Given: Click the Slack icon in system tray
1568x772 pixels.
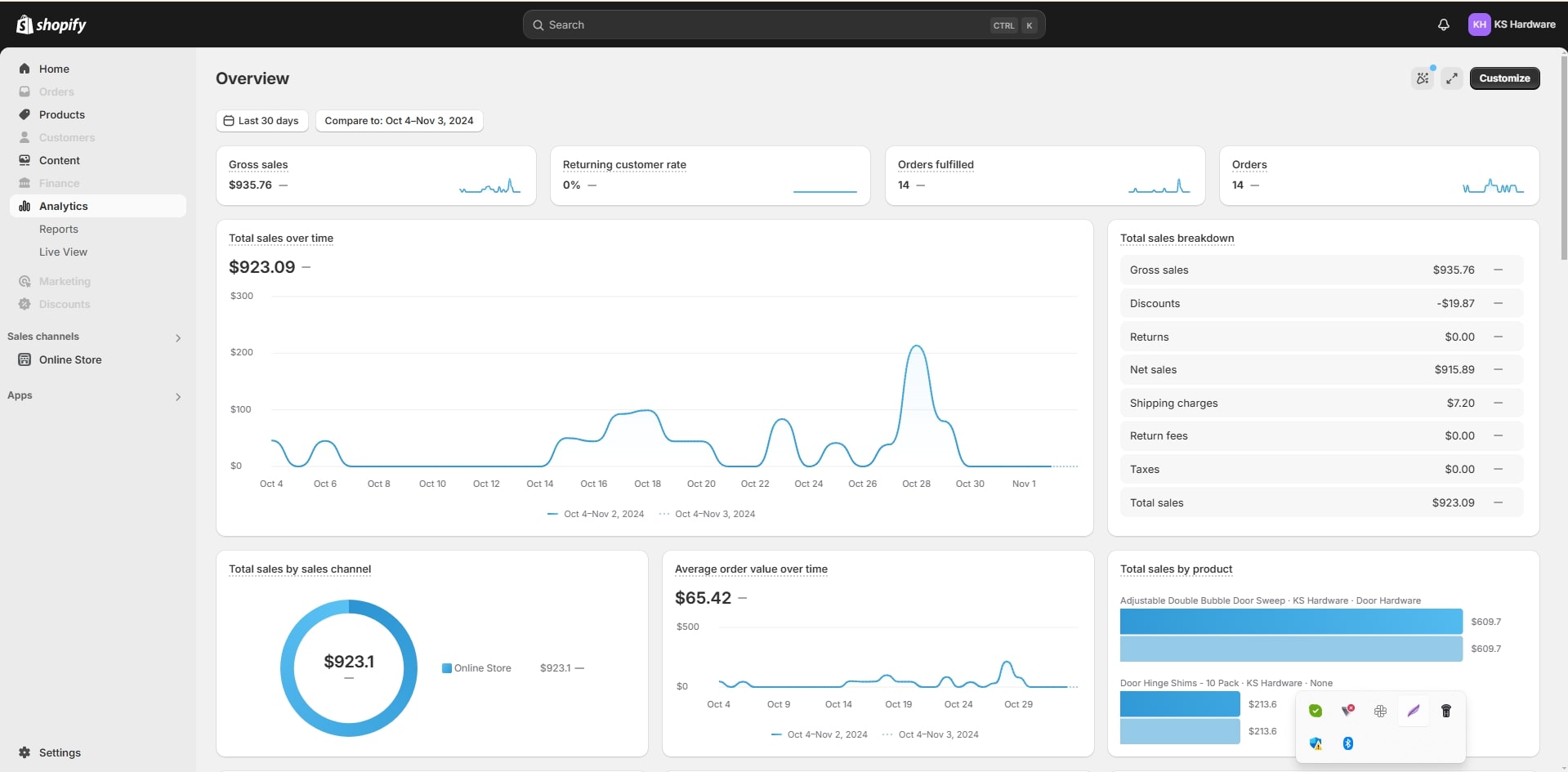Looking at the screenshot, I should [1380, 711].
